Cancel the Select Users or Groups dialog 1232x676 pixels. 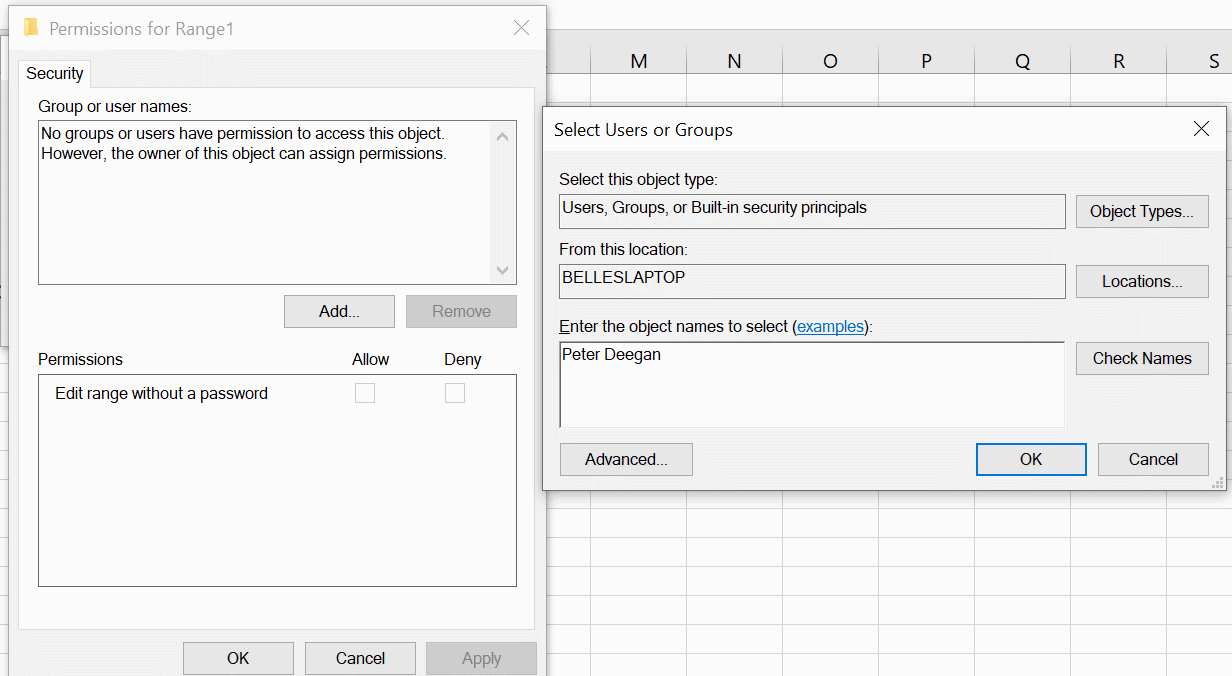(x=1152, y=460)
